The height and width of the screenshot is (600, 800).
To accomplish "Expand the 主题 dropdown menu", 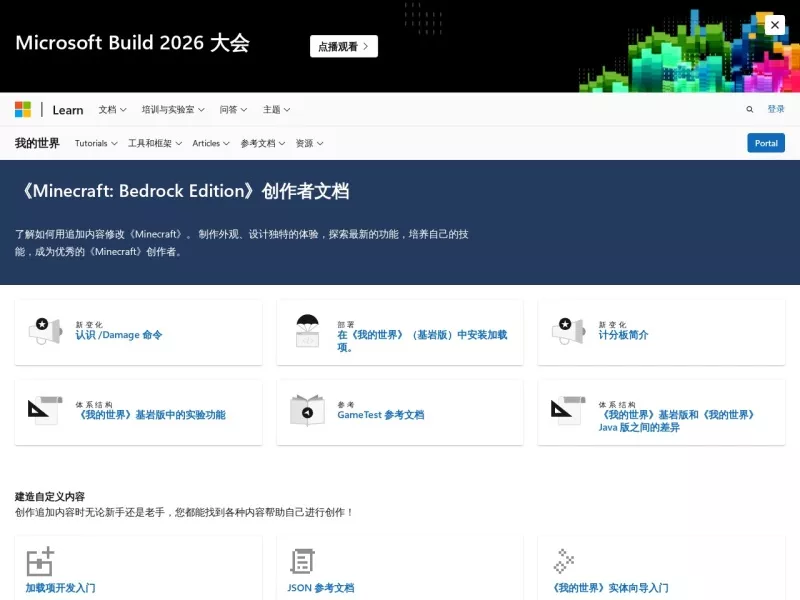I will tap(277, 109).
